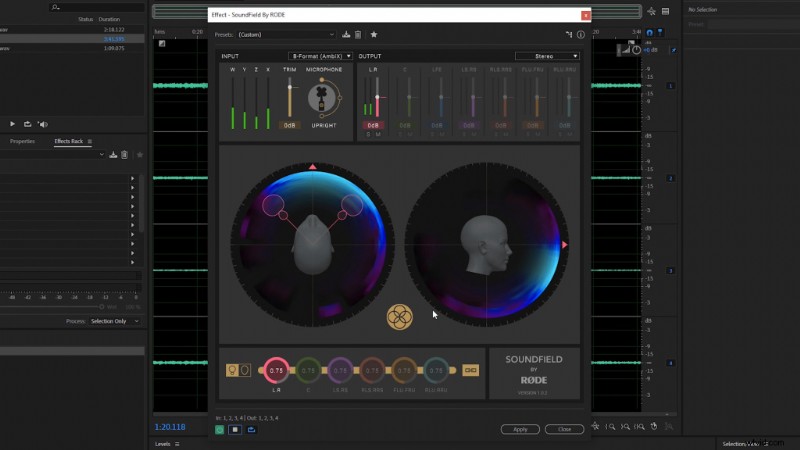Click the microphone orientation graphic
This screenshot has width=800, height=450.
[322, 98]
